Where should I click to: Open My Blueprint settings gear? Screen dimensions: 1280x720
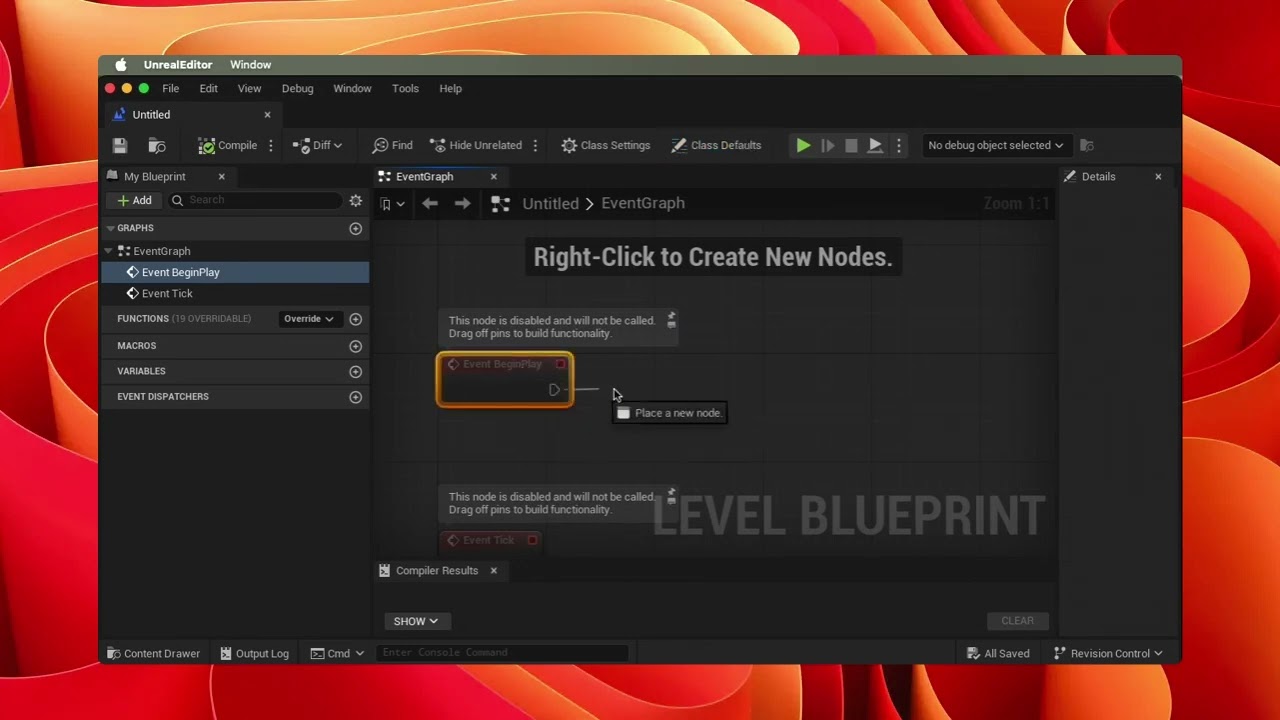(355, 201)
